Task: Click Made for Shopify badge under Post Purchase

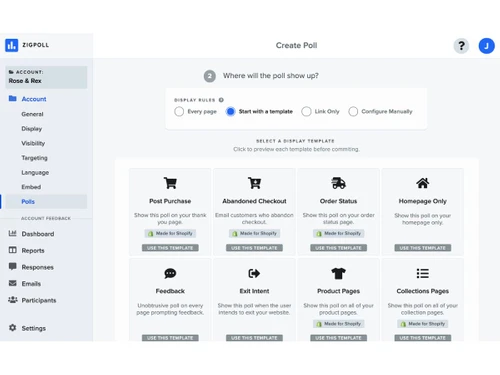Action: [x=170, y=233]
